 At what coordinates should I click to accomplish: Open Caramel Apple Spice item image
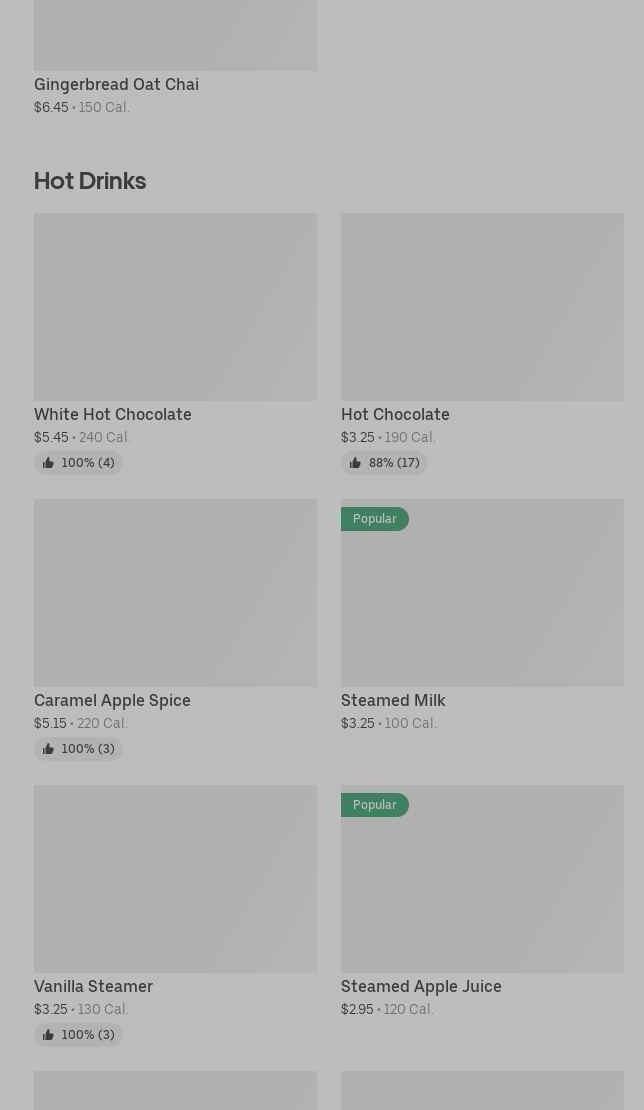[x=175, y=593]
